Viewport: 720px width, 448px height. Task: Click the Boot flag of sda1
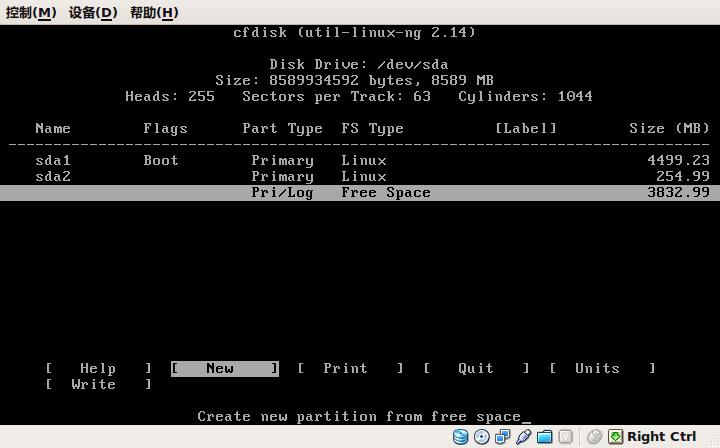pyautogui.click(x=161, y=160)
